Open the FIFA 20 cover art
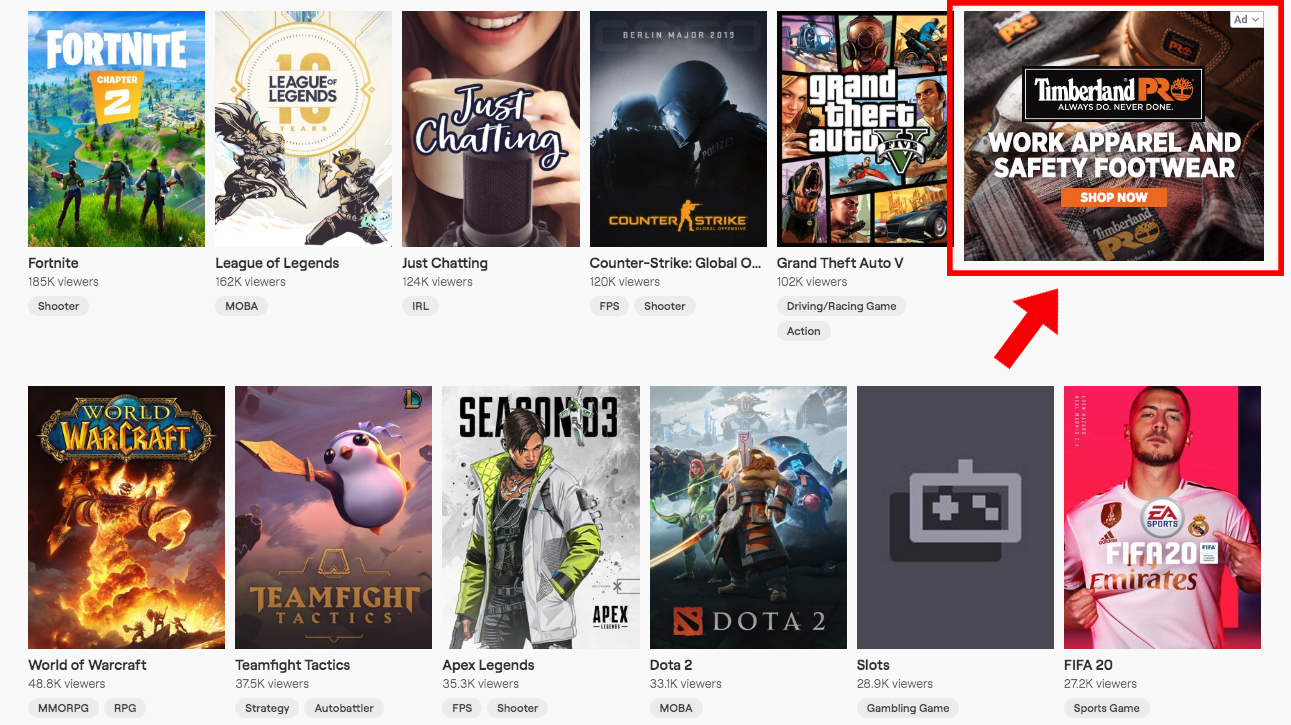This screenshot has height=725, width=1291. [1162, 518]
